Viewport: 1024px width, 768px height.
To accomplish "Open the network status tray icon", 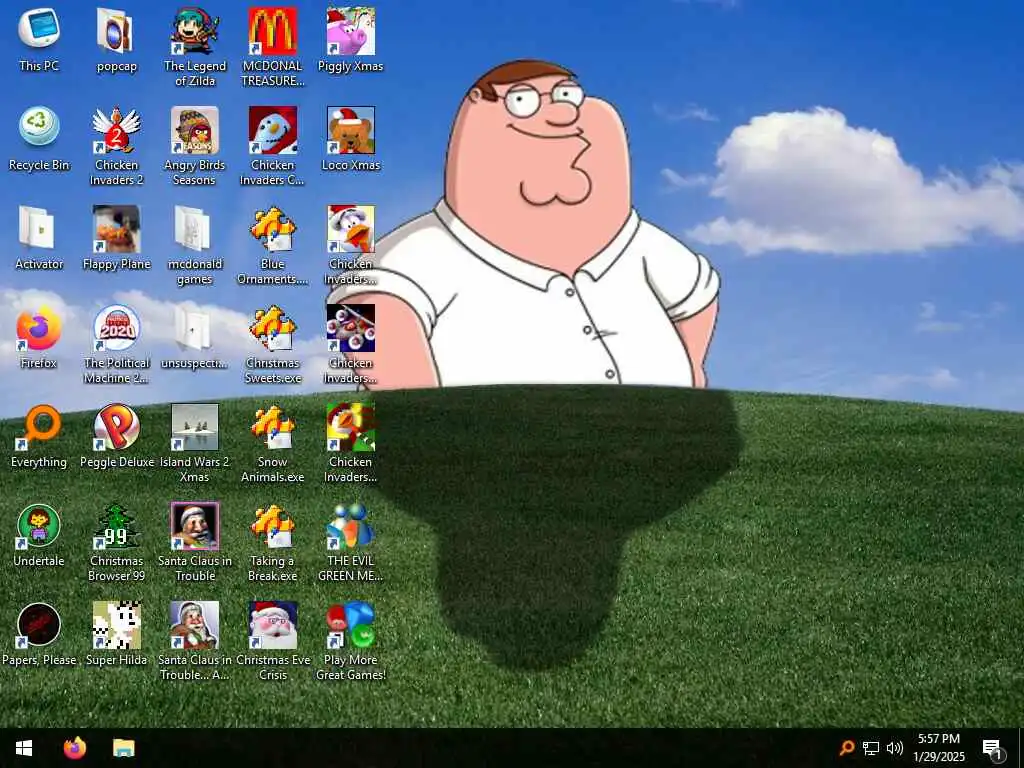I will [x=871, y=748].
